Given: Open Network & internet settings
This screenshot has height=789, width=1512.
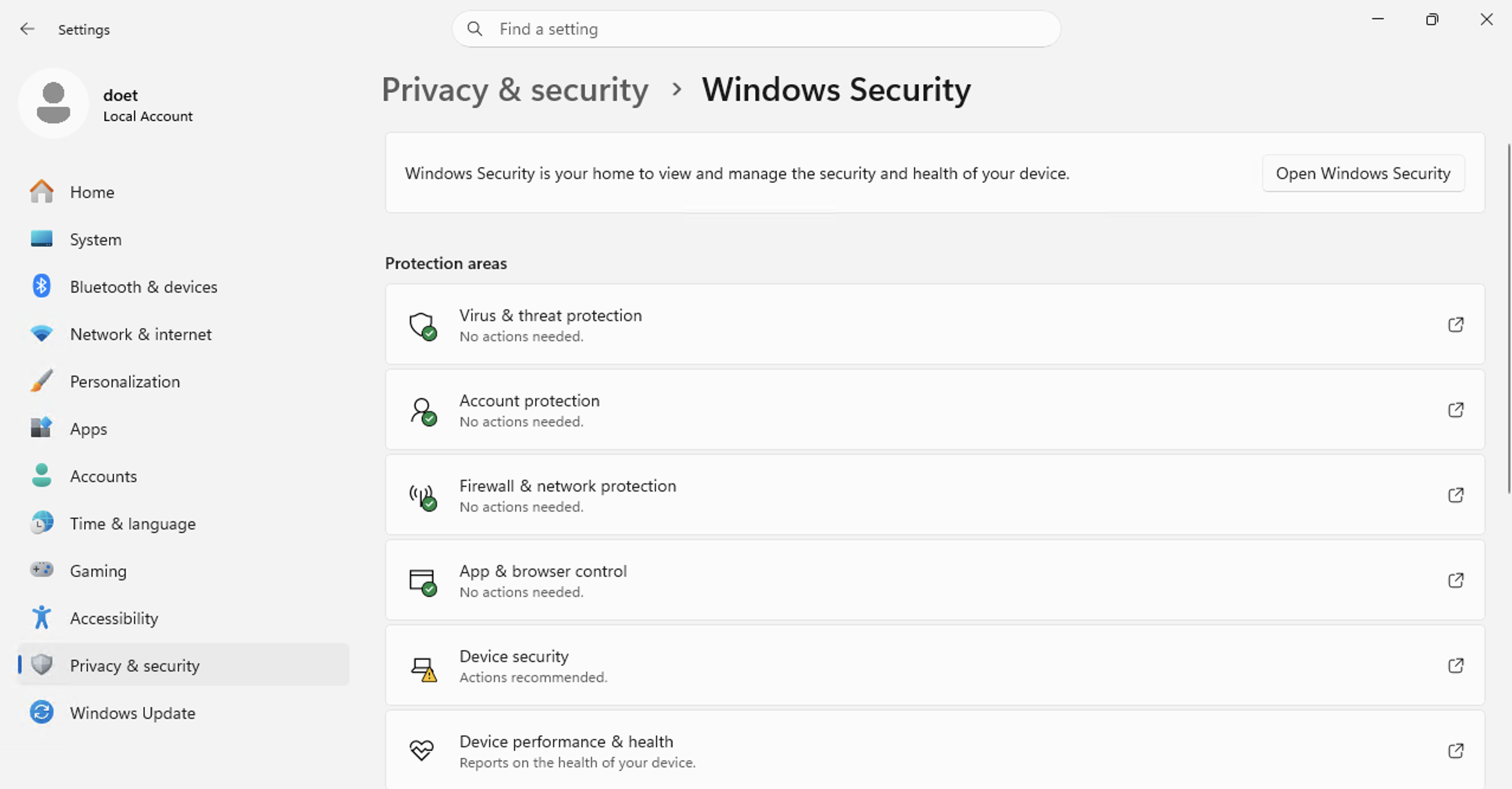Looking at the screenshot, I should (x=140, y=334).
